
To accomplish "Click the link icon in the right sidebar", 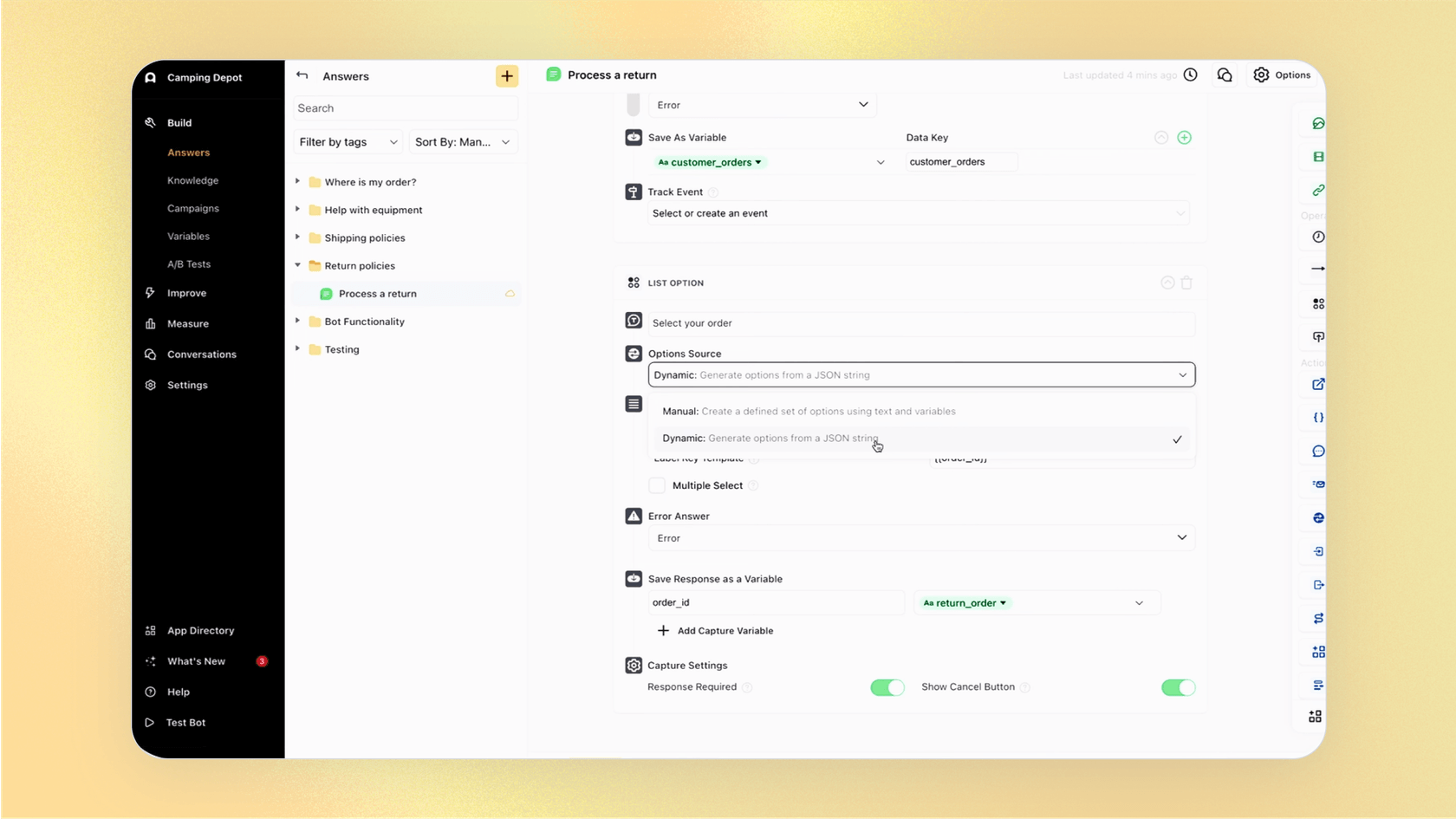I will tap(1319, 190).
